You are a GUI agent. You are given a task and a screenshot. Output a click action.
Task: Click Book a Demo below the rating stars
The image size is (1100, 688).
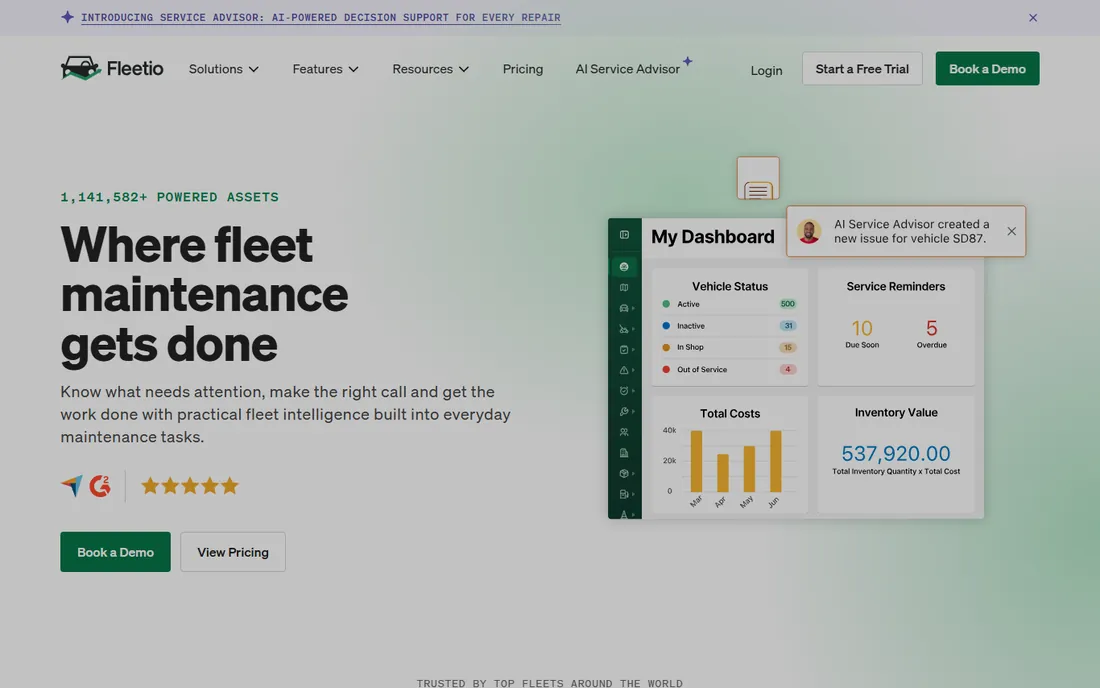coord(115,552)
